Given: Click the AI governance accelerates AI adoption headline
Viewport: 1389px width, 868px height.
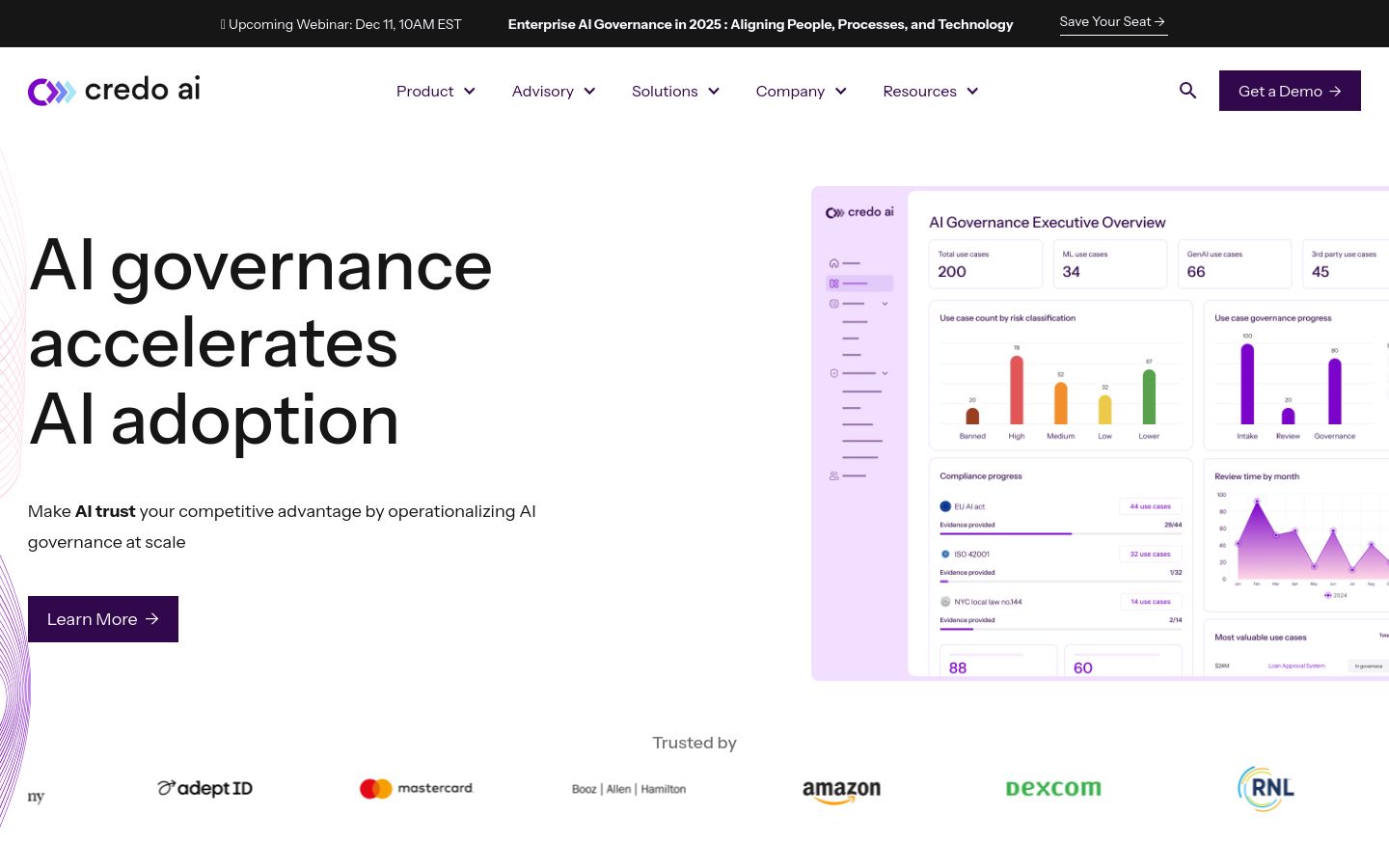Looking at the screenshot, I should [x=260, y=342].
